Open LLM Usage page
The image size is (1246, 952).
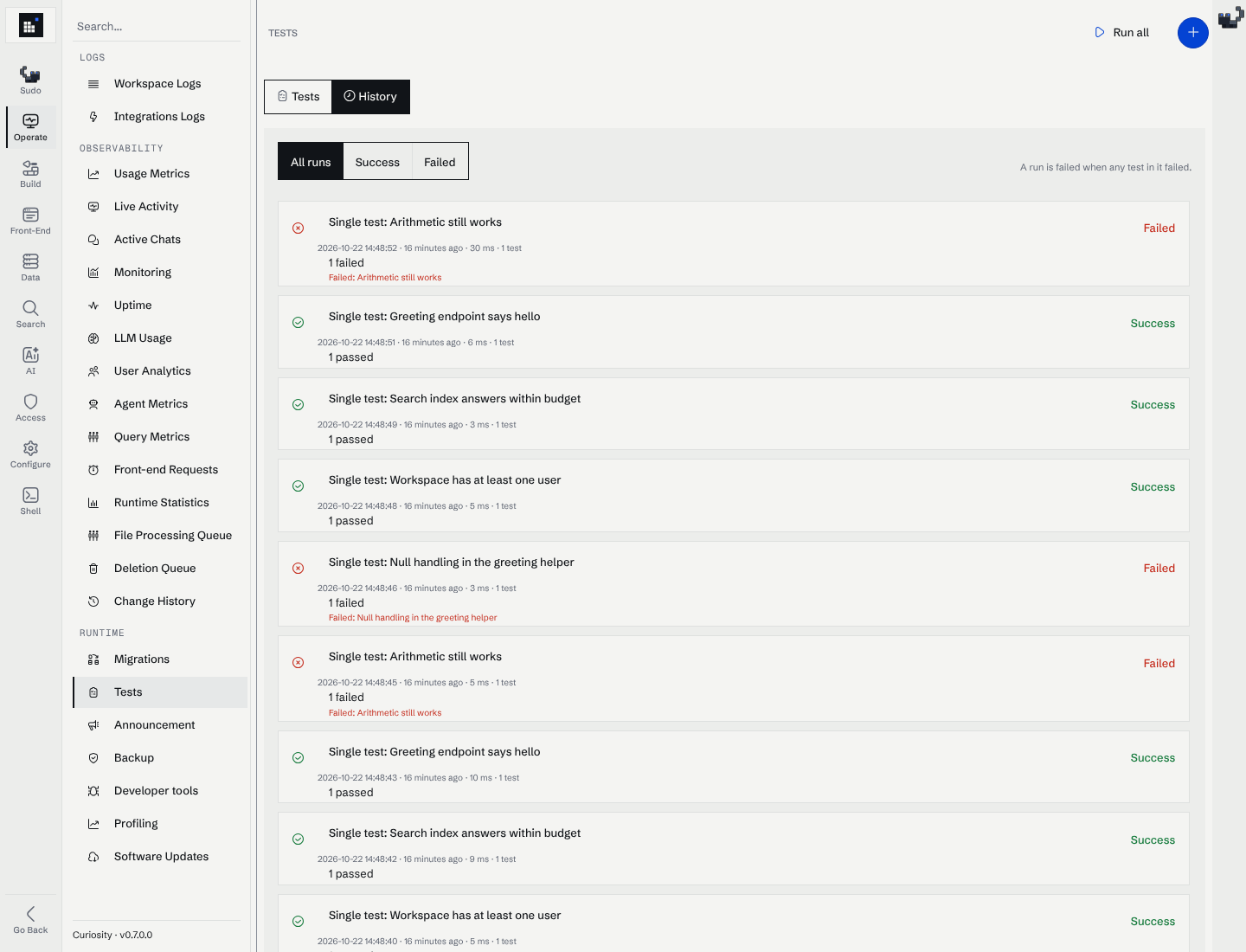coord(160,338)
